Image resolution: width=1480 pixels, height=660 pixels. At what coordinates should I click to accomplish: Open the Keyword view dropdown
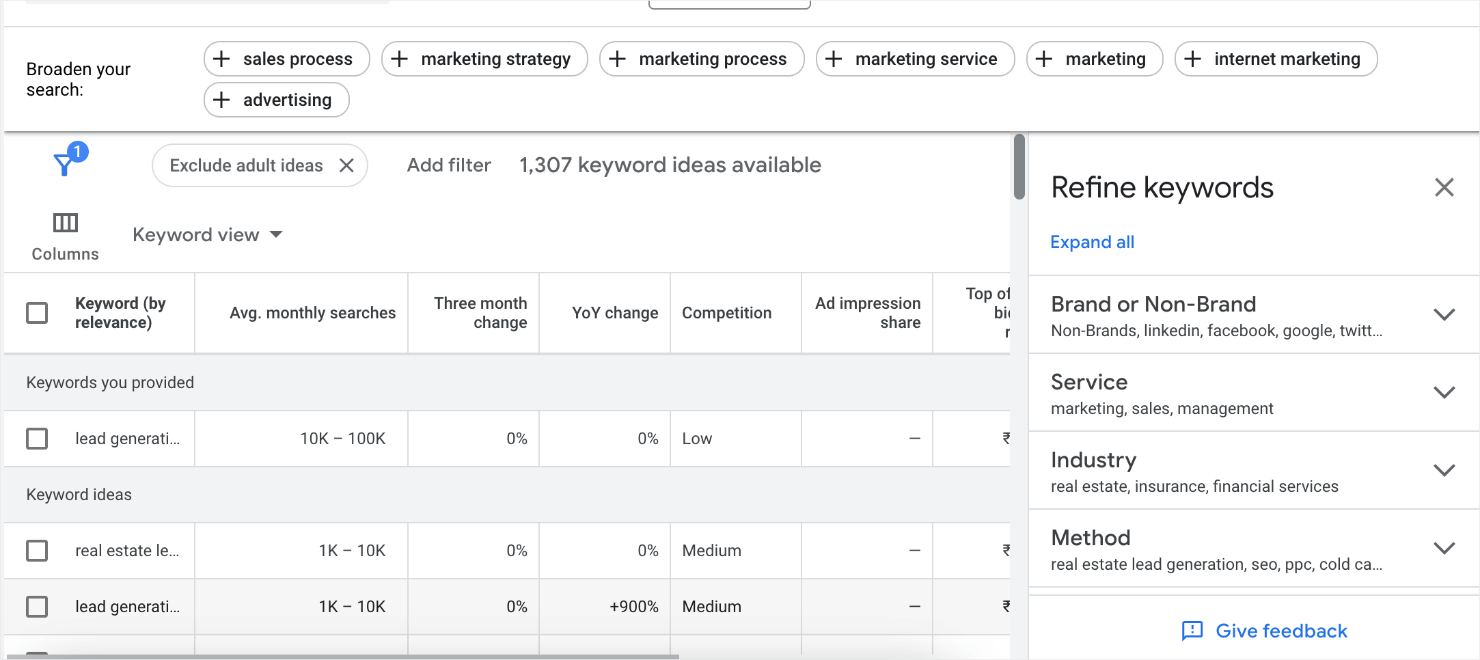[207, 234]
